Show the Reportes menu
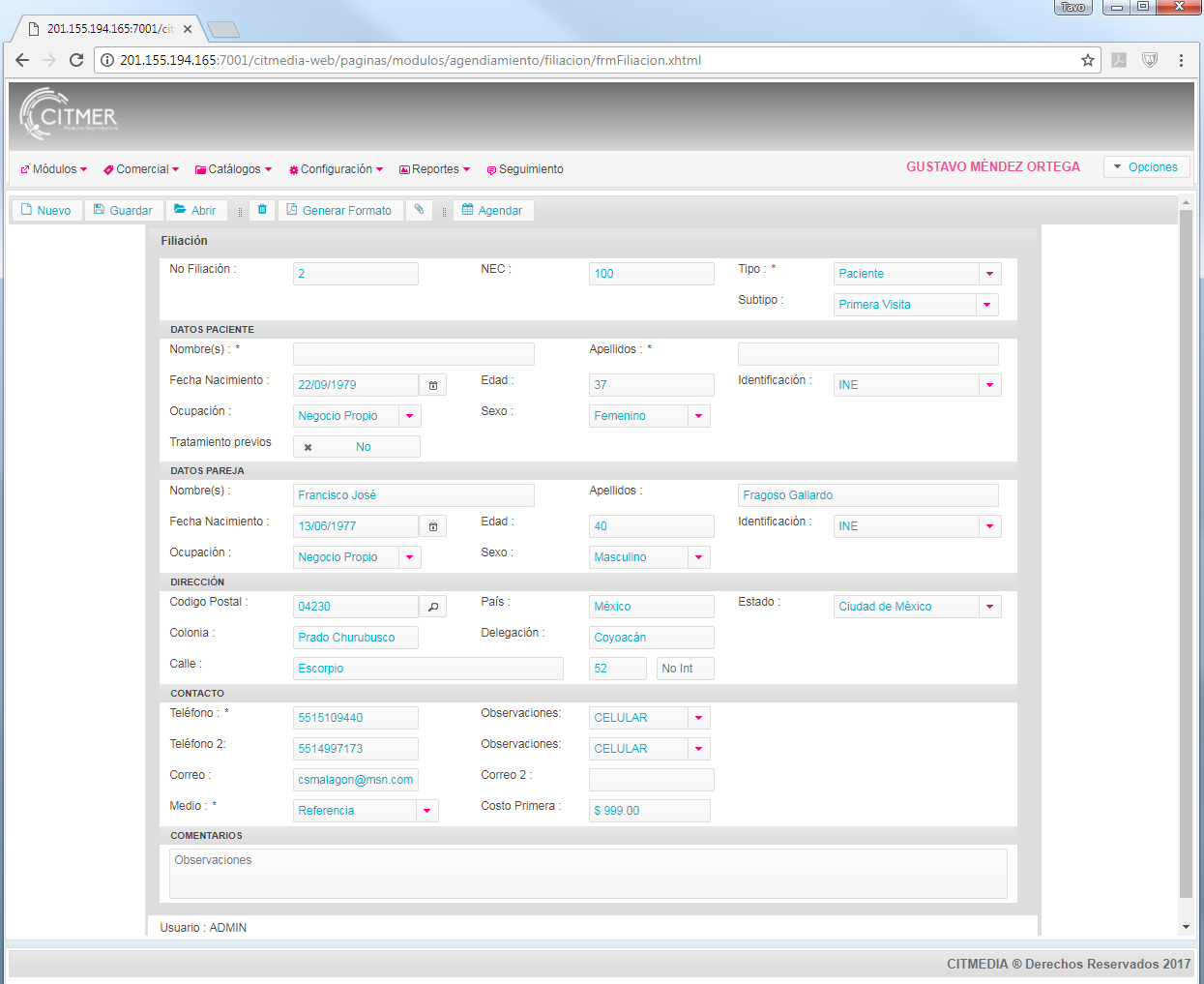Screen dimensions: 1204x984 [434, 169]
